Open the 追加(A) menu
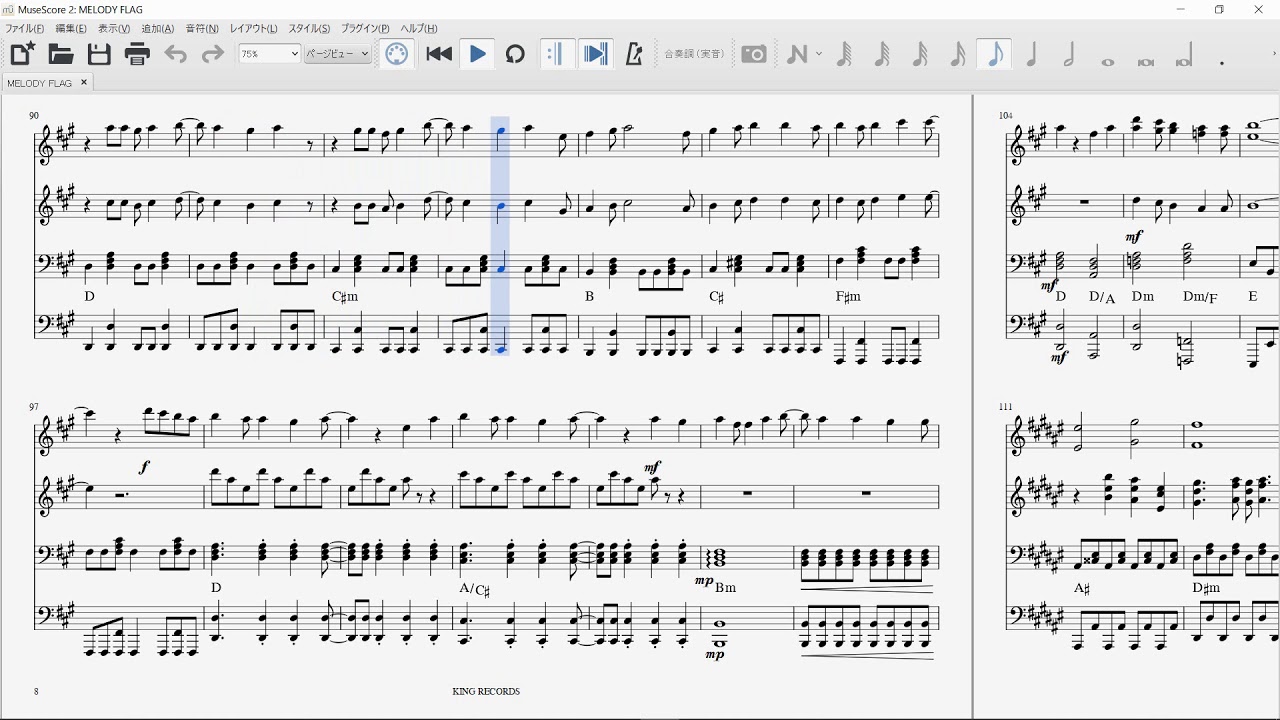This screenshot has width=1280, height=720. click(x=158, y=29)
